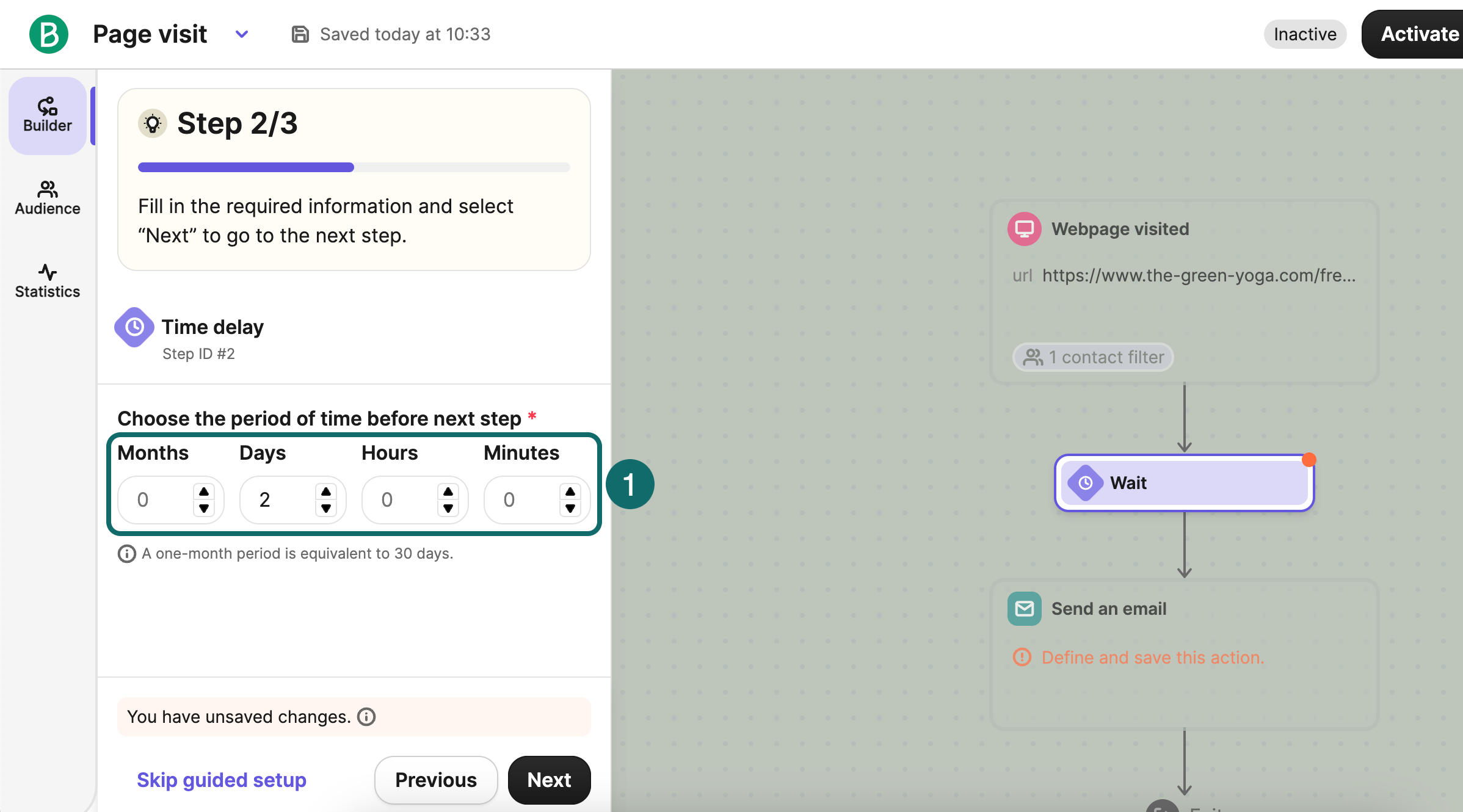Click the step progress bar
Screen dimensions: 1463x812
(x=354, y=167)
